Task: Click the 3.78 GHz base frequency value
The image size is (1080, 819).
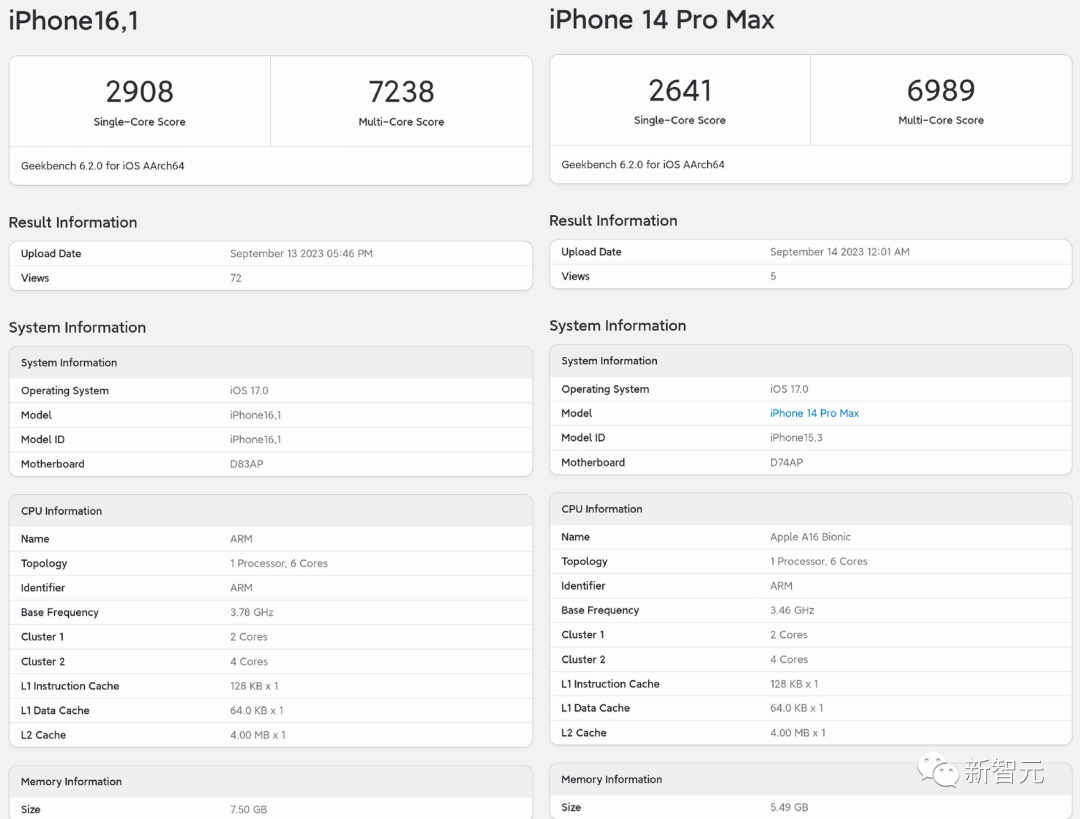Action: pyautogui.click(x=252, y=612)
